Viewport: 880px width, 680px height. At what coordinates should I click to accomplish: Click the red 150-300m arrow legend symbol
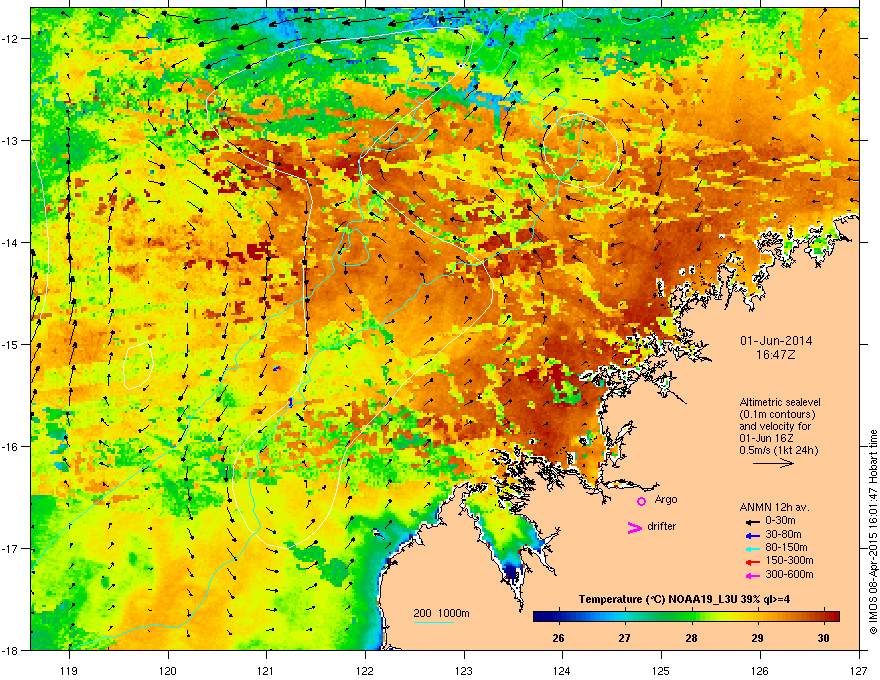point(752,562)
